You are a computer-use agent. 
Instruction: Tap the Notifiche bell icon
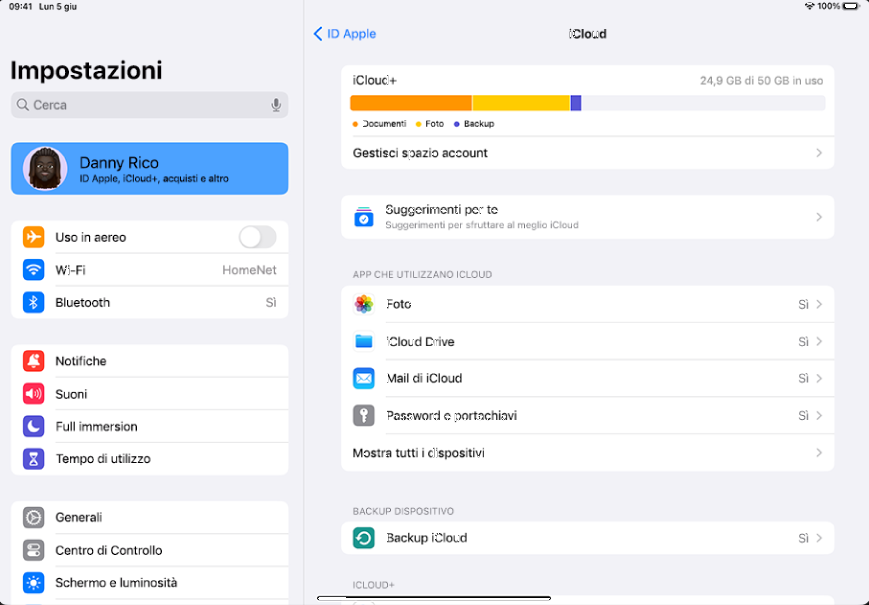tap(34, 361)
